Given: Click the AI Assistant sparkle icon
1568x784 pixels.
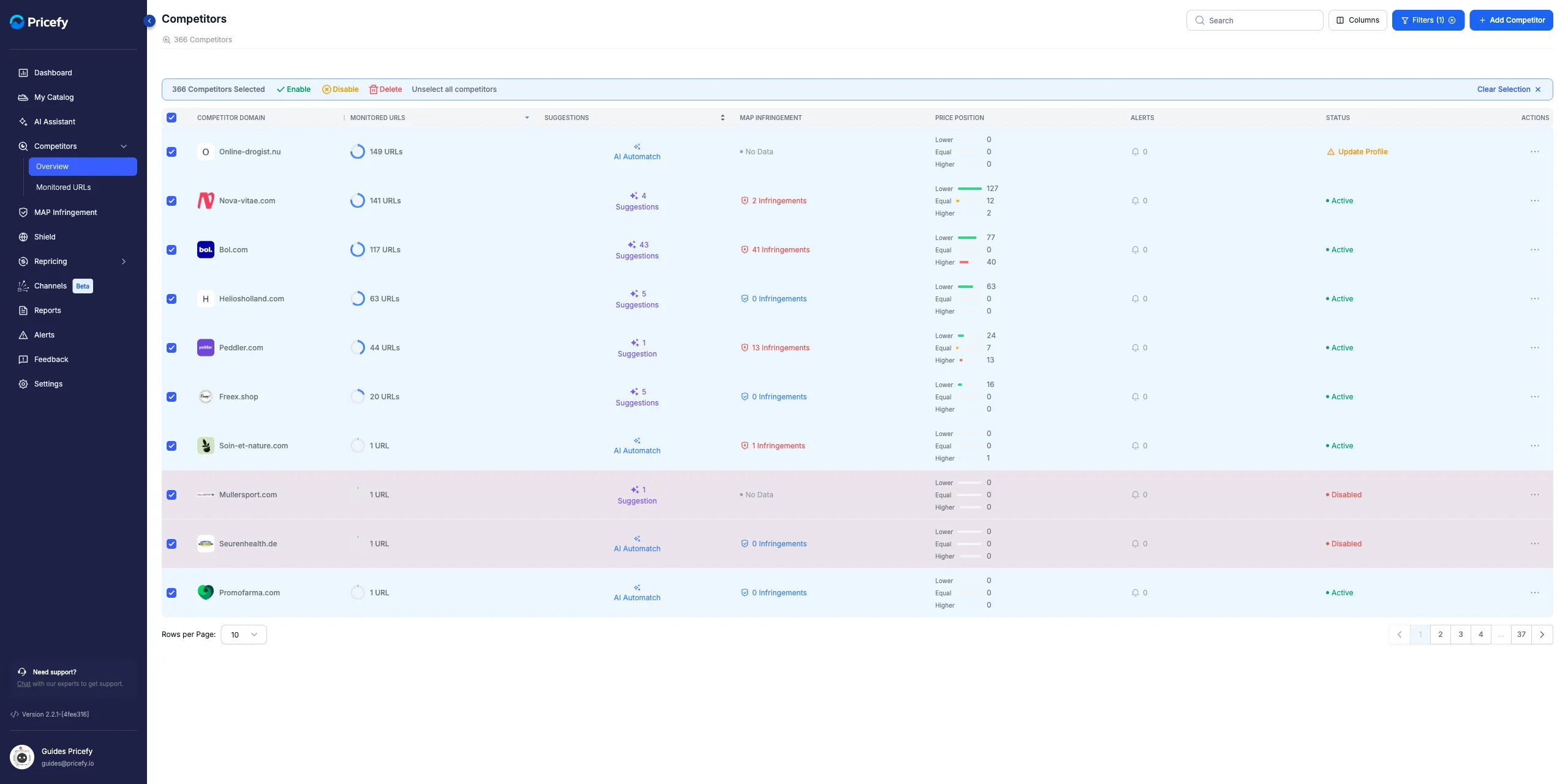Looking at the screenshot, I should click(x=23, y=122).
